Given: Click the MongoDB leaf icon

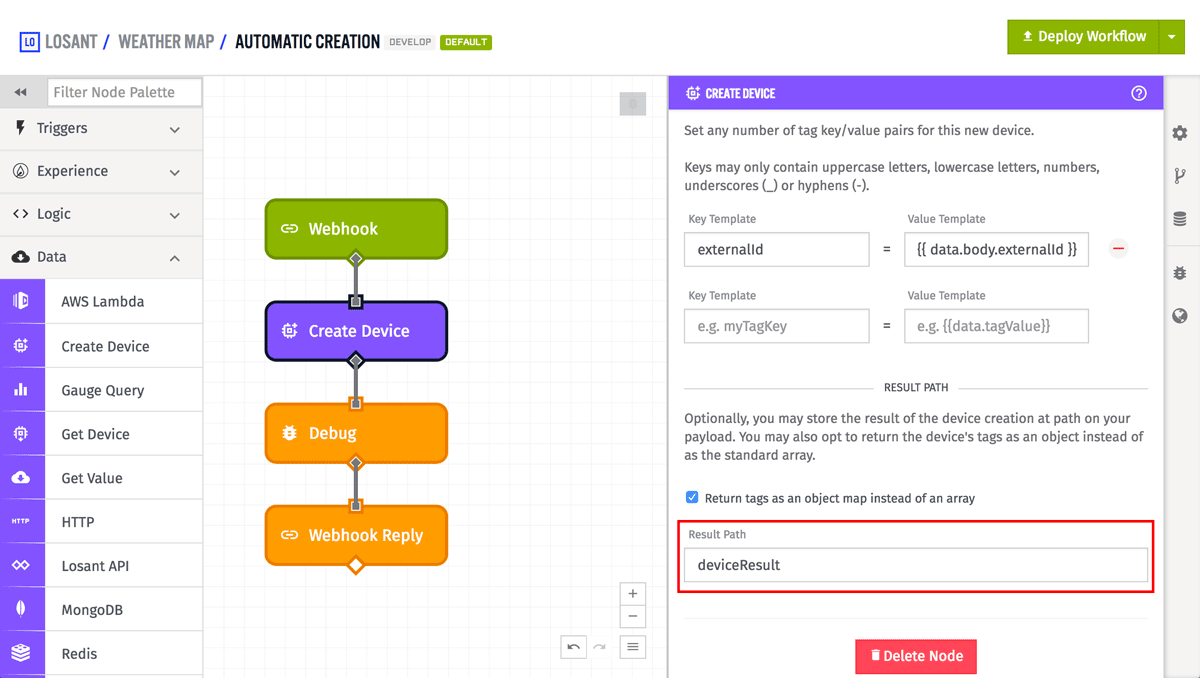Looking at the screenshot, I should (x=21, y=610).
